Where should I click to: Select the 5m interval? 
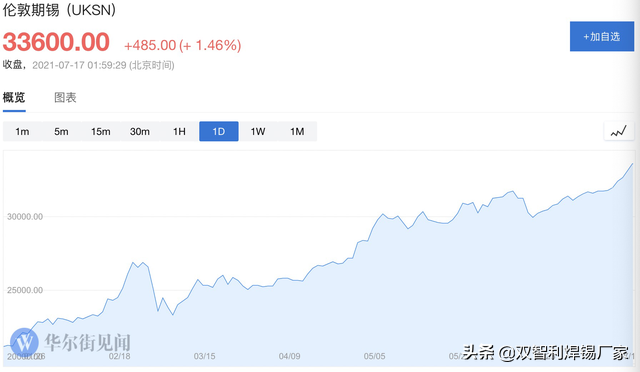[62, 131]
